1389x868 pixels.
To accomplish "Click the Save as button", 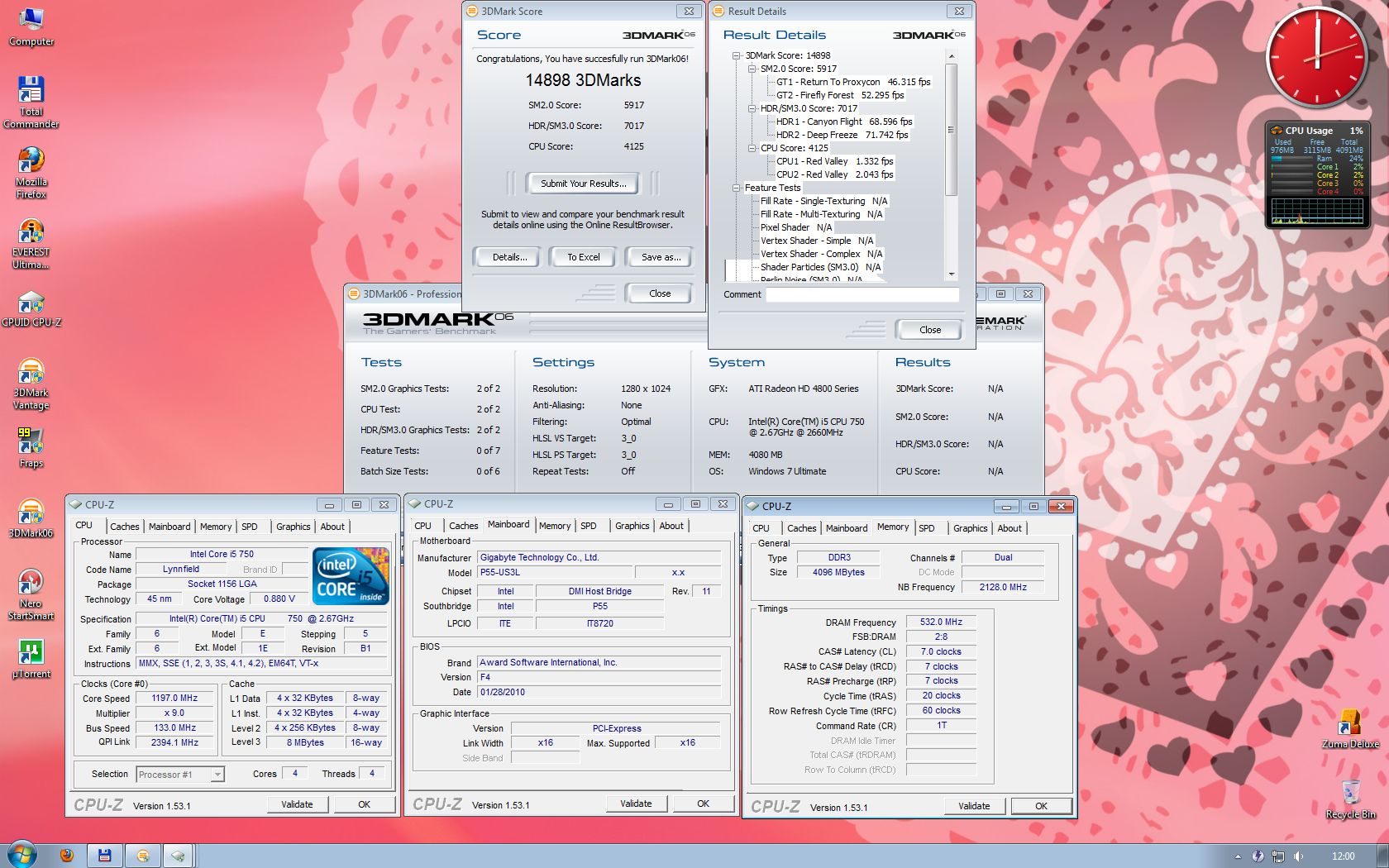I will tap(661, 257).
